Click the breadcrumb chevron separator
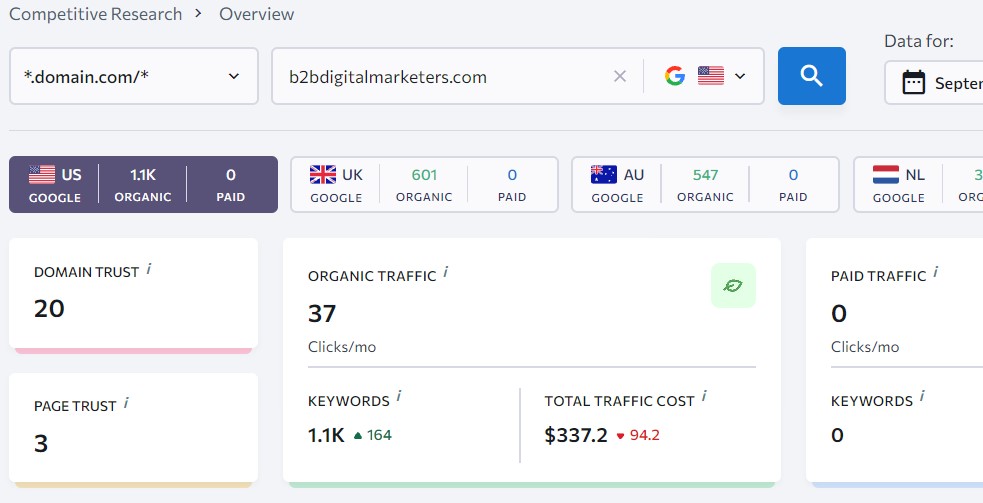Image resolution: width=983 pixels, height=503 pixels. (x=199, y=13)
